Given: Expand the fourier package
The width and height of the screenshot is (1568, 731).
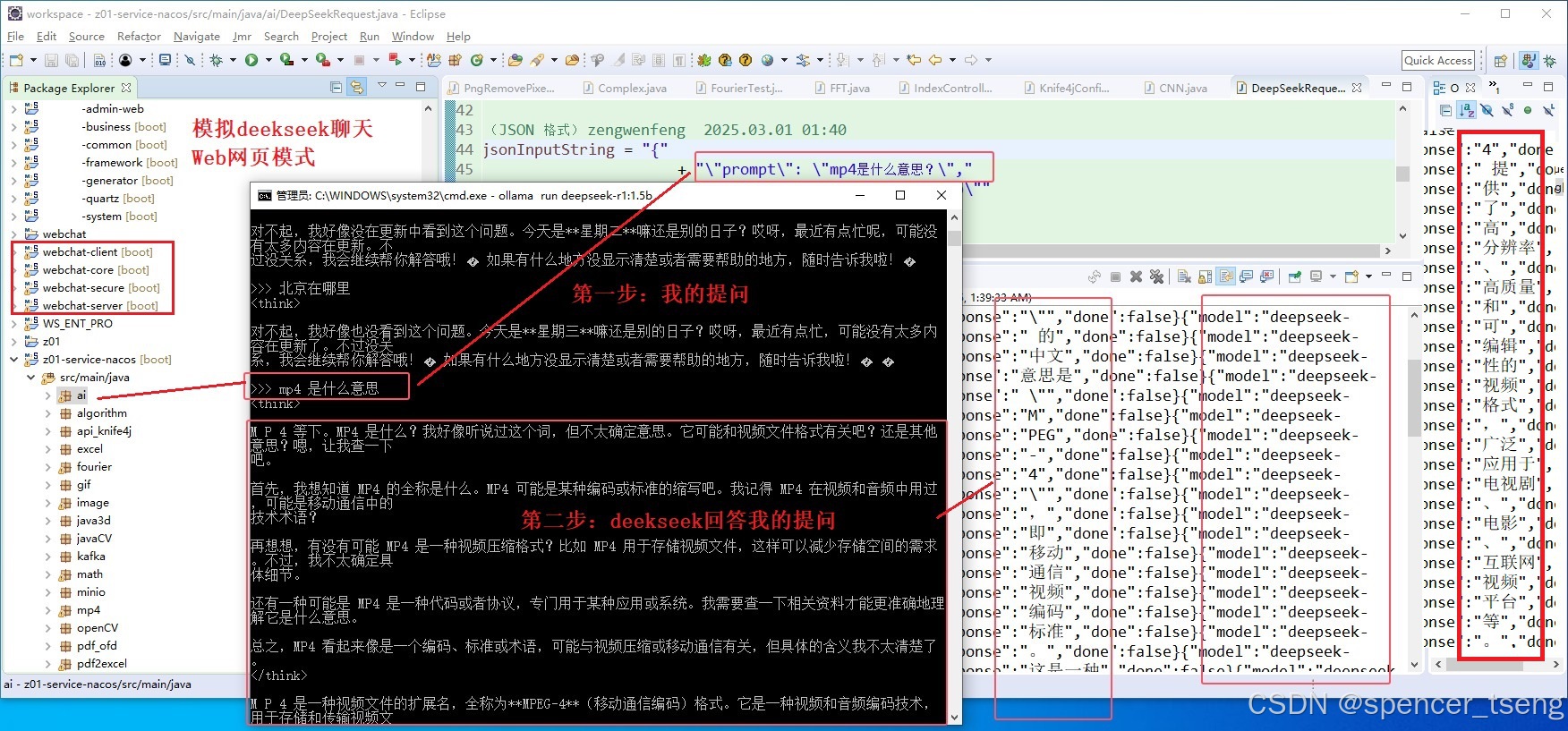Looking at the screenshot, I should tap(48, 467).
